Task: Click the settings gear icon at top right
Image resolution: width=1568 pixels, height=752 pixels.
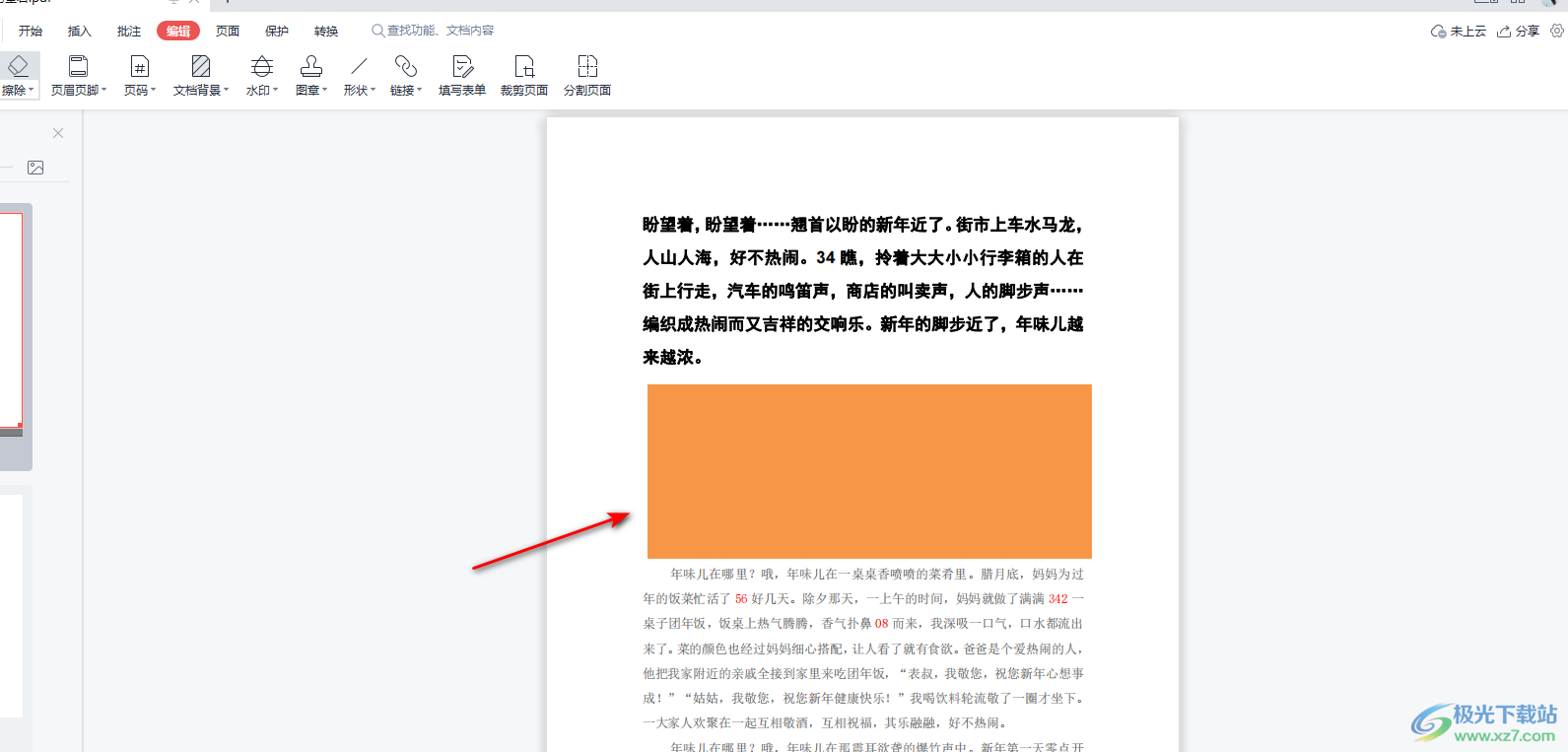Action: 1557,31
